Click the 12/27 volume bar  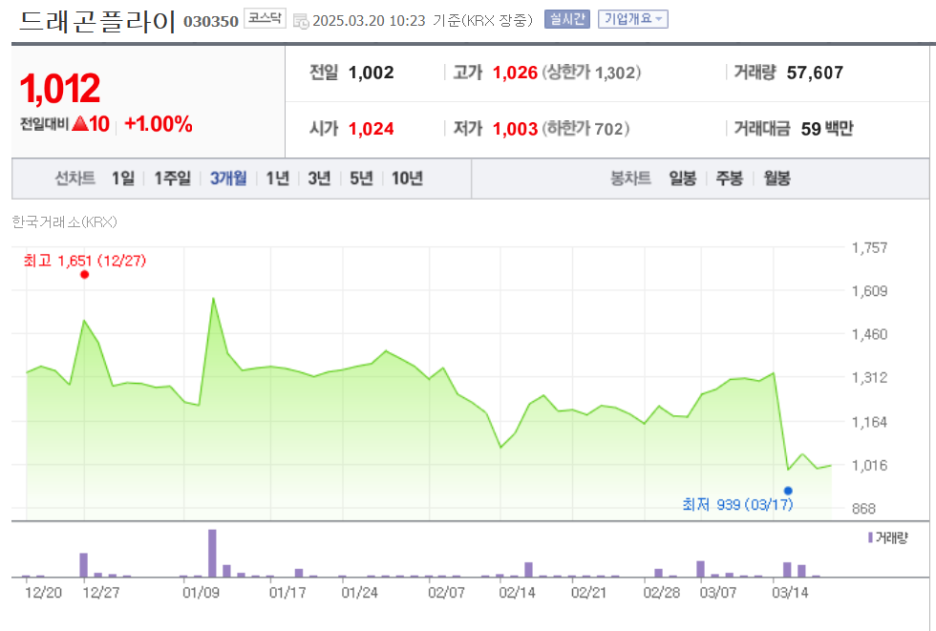click(84, 565)
